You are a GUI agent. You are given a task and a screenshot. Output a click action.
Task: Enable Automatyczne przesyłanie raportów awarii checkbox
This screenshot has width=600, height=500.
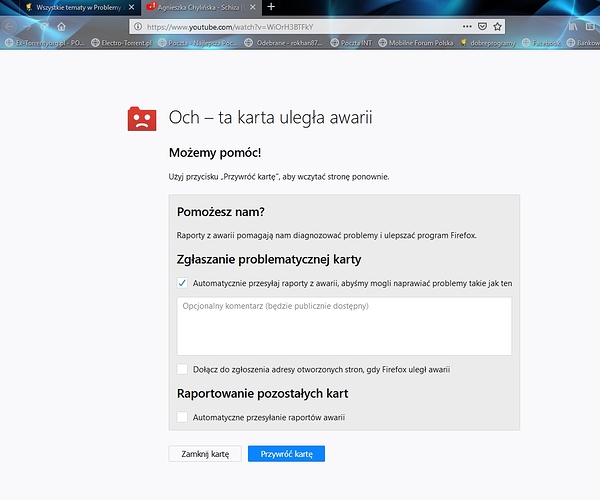pos(182,417)
